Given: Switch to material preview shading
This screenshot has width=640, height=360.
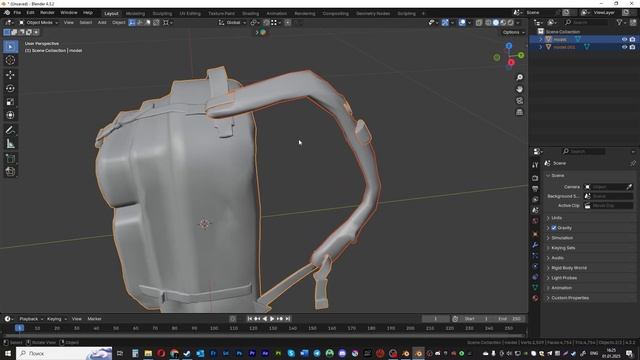Looking at the screenshot, I should (x=503, y=22).
